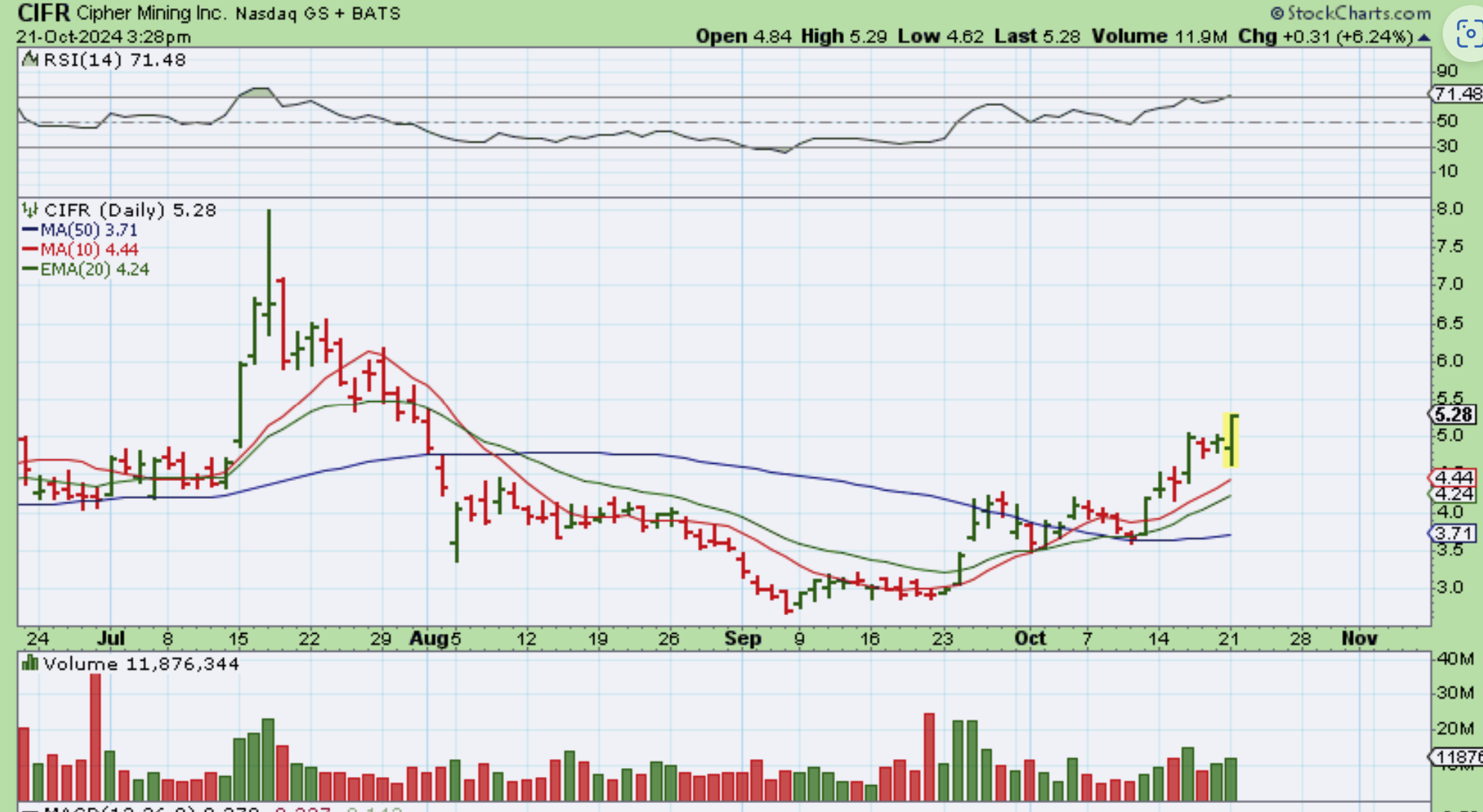Viewport: 1483px width, 812px height.
Task: Click the Volume panel histogram icon
Action: click(x=30, y=663)
